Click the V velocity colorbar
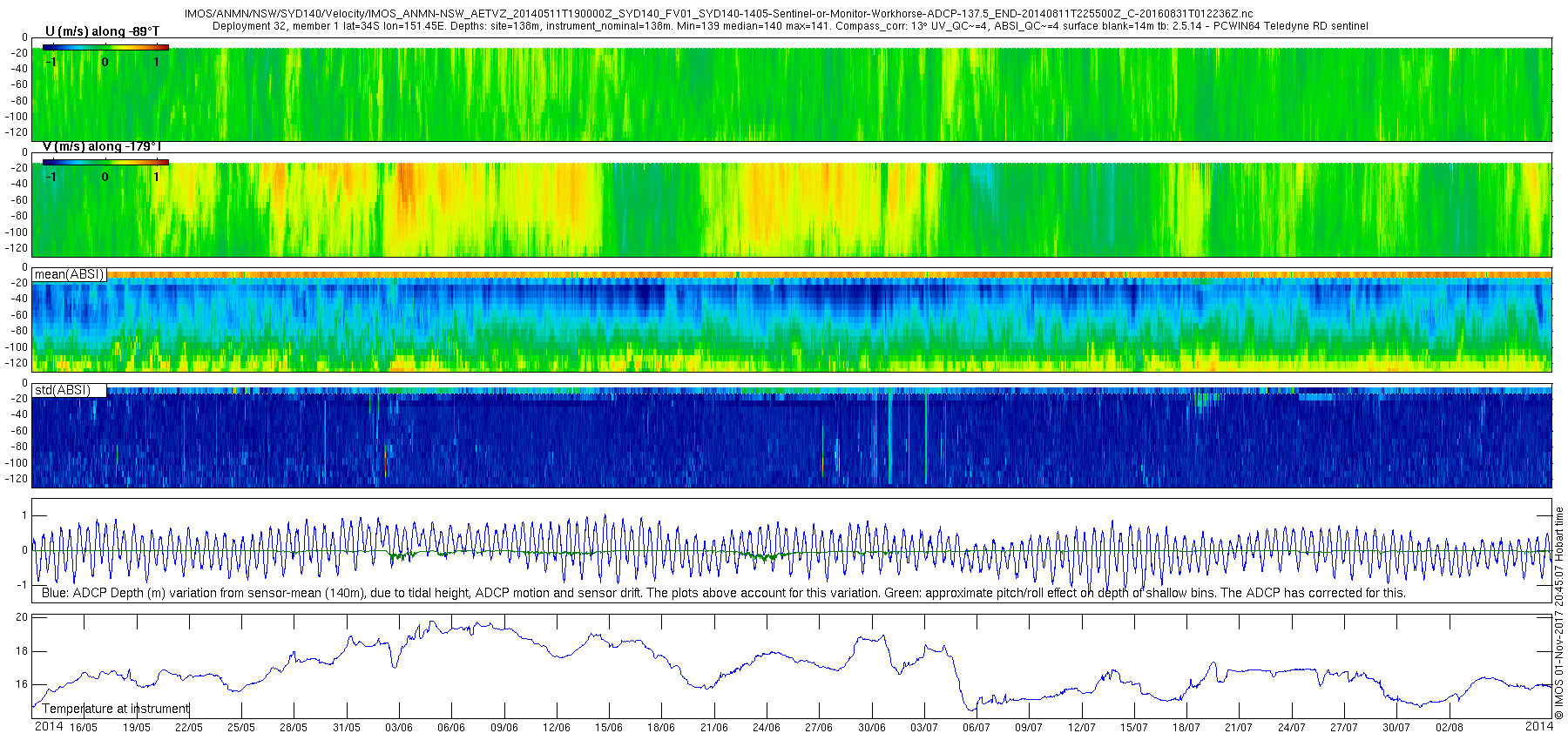This screenshot has height=740, width=1568. (105, 162)
